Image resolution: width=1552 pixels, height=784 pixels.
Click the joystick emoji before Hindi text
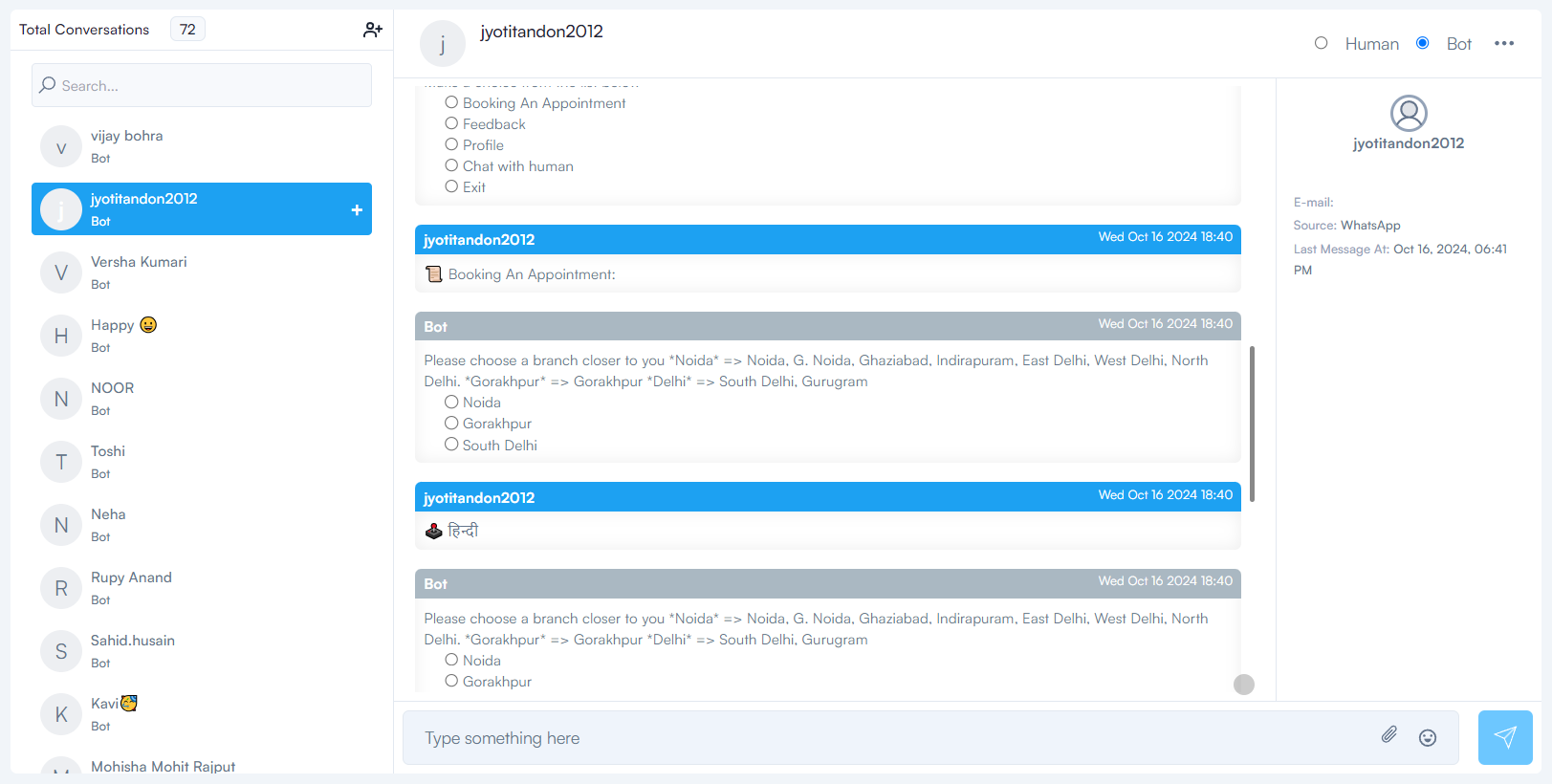pos(434,531)
